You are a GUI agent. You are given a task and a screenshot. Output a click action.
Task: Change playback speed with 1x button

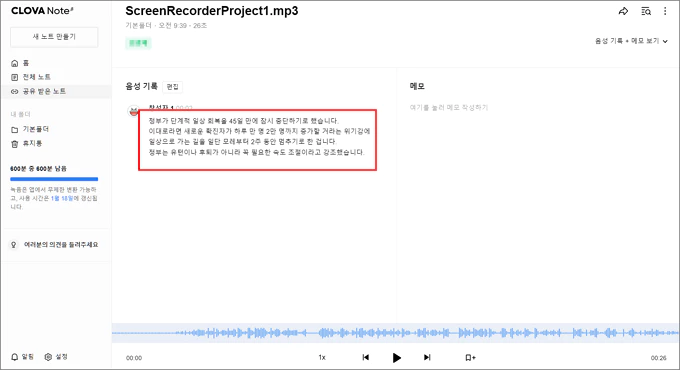322,357
